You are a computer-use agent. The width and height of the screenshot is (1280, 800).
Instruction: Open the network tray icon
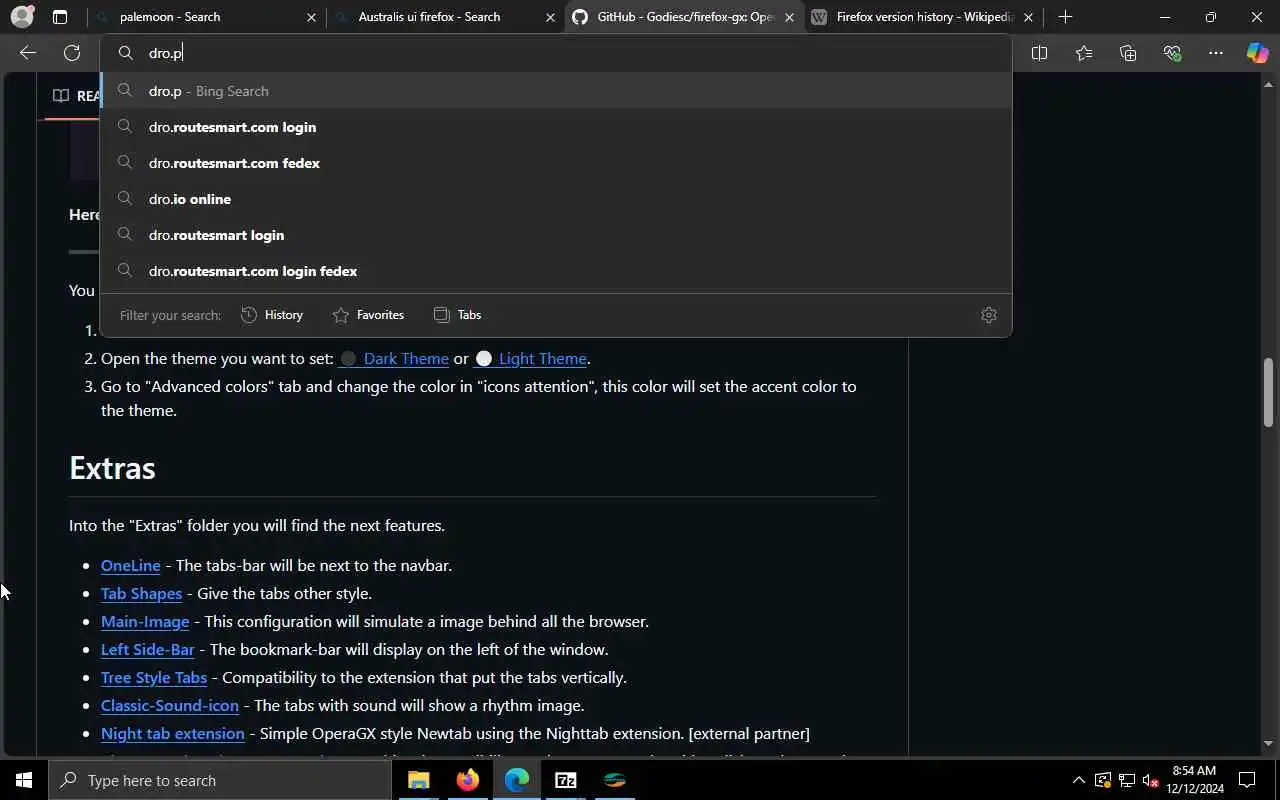pyautogui.click(x=1127, y=780)
